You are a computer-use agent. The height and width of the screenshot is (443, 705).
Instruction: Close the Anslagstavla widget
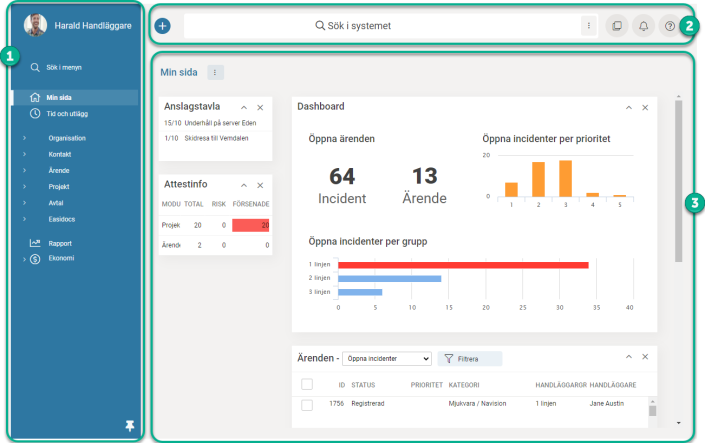[260, 107]
